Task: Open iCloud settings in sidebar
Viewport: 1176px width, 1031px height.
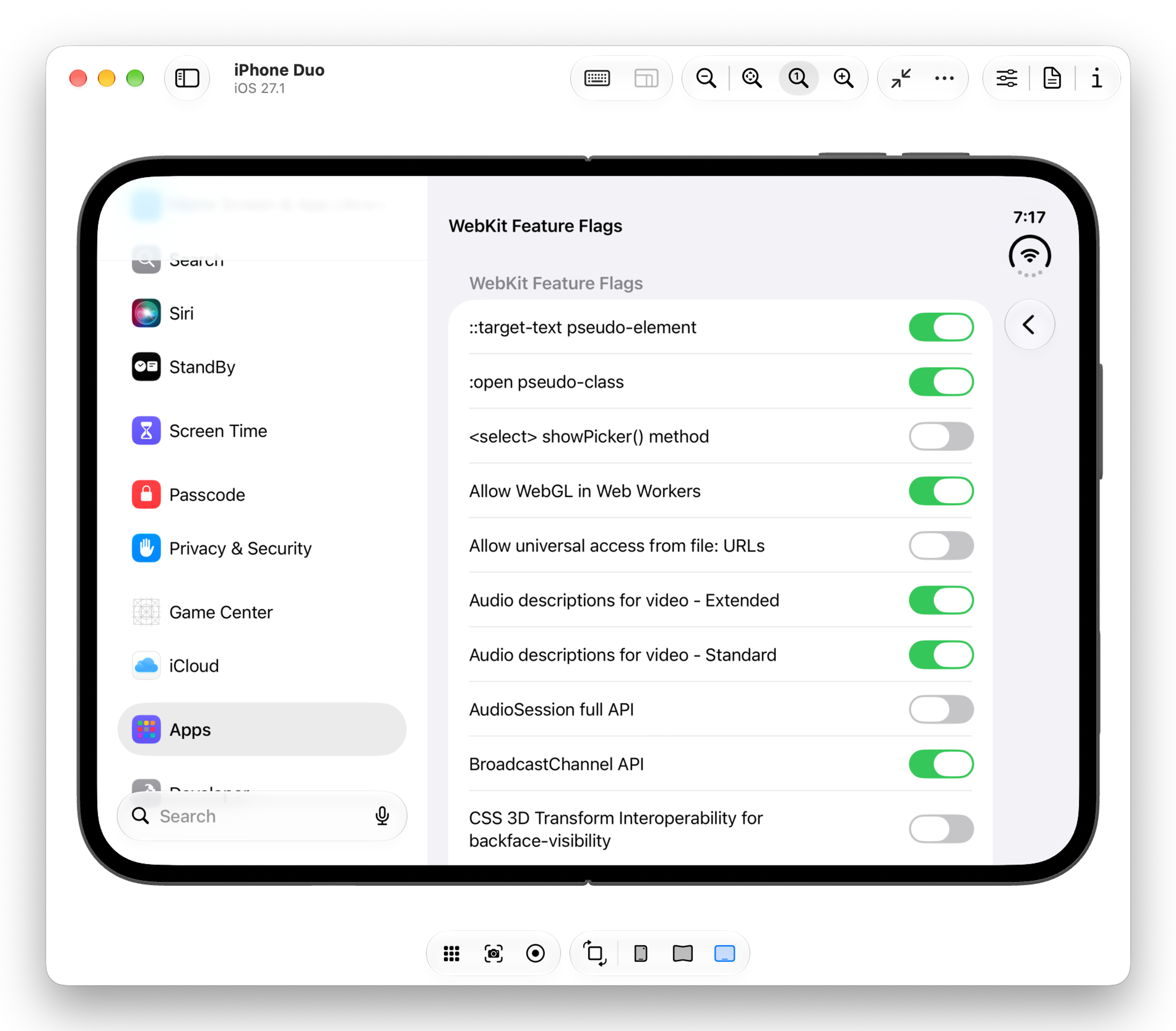Action: 262,665
